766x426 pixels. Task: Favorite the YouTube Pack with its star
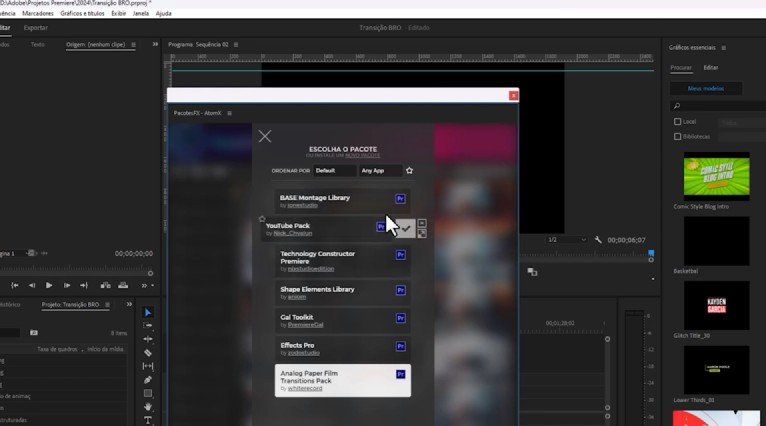(262, 218)
